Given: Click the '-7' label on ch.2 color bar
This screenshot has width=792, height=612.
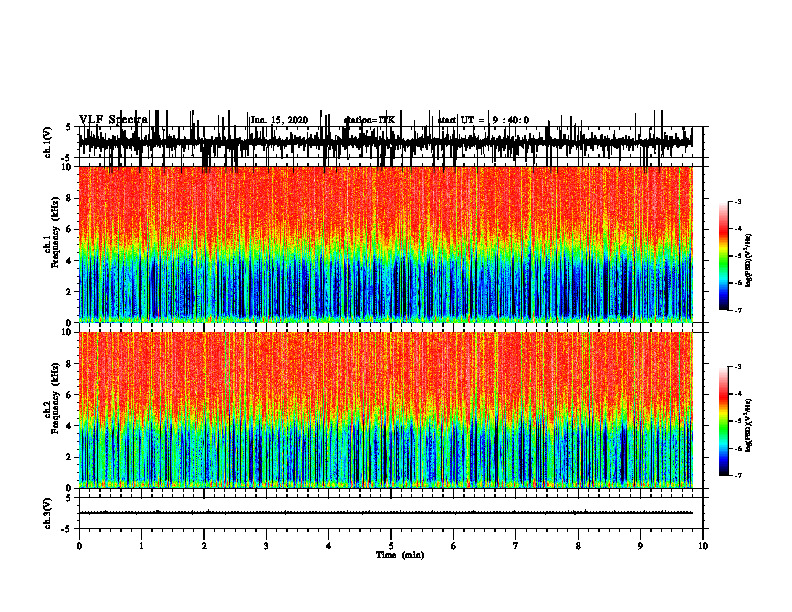Looking at the screenshot, I should pos(738,476).
